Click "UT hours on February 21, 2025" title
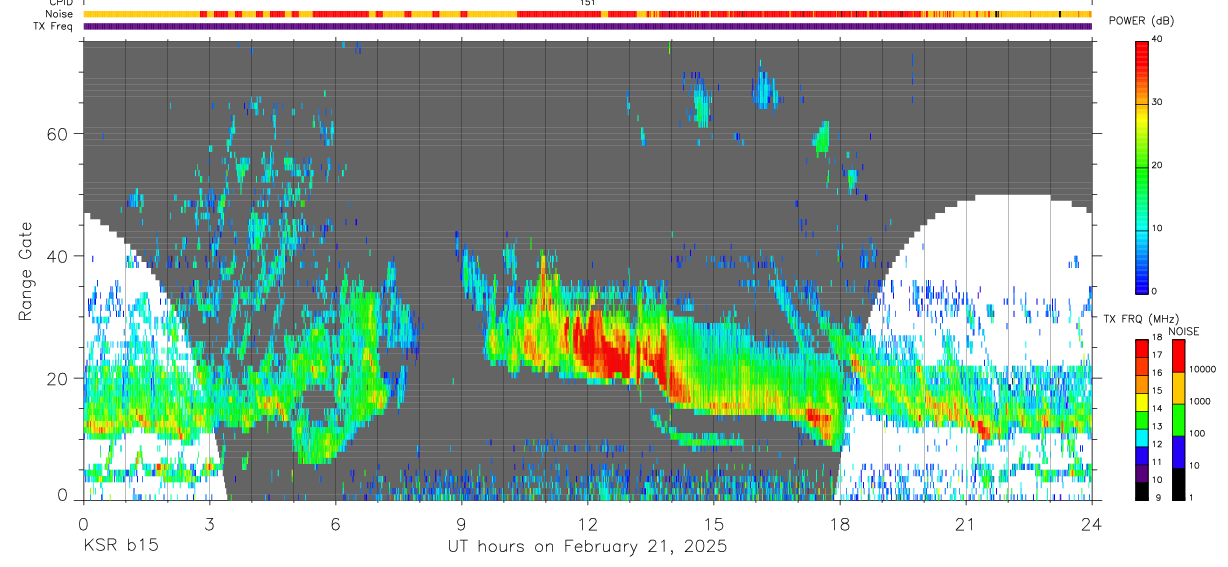1228x567 pixels. [587, 547]
